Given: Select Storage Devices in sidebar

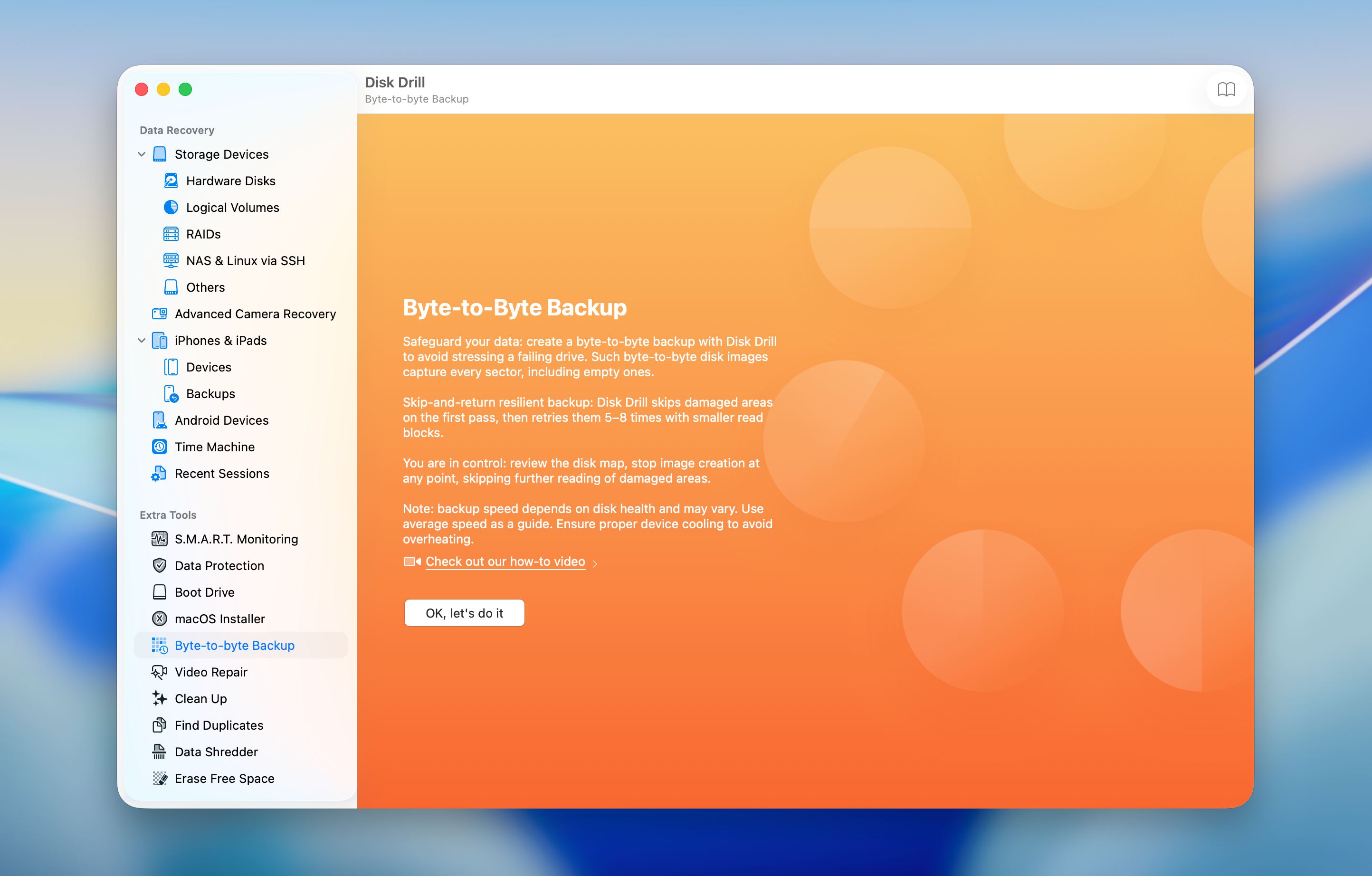Looking at the screenshot, I should click(222, 154).
